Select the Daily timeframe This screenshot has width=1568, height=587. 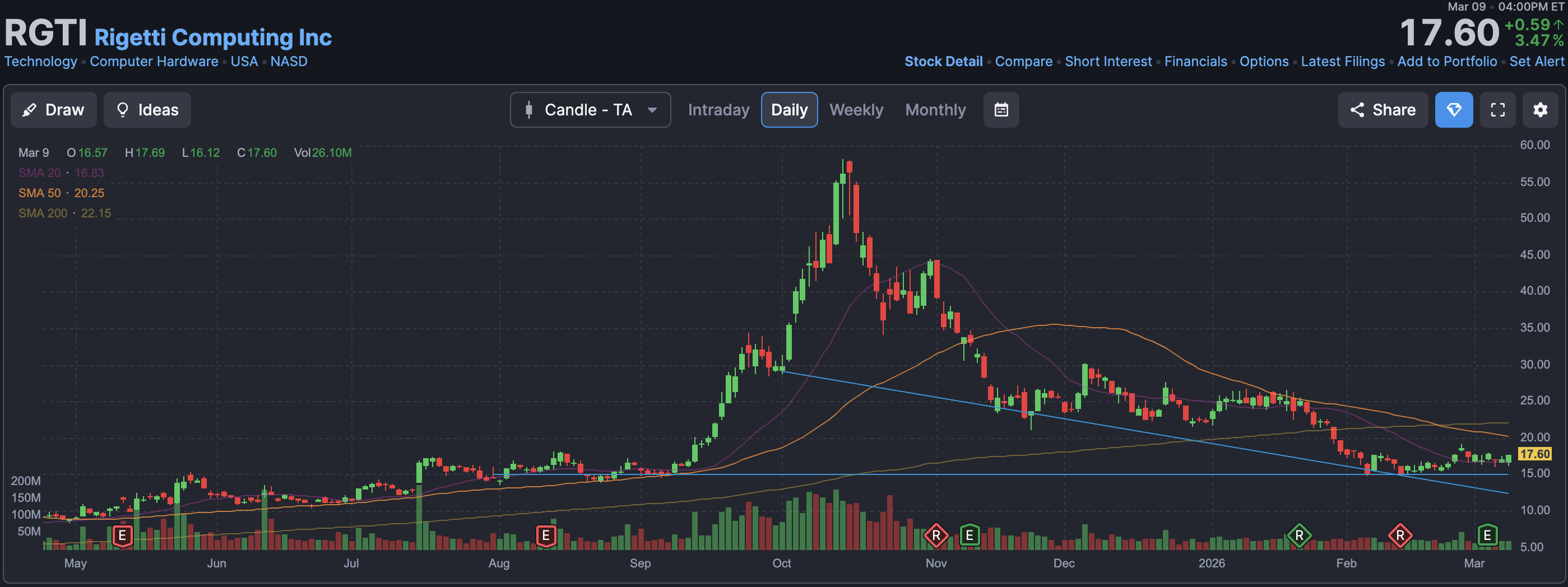point(790,110)
